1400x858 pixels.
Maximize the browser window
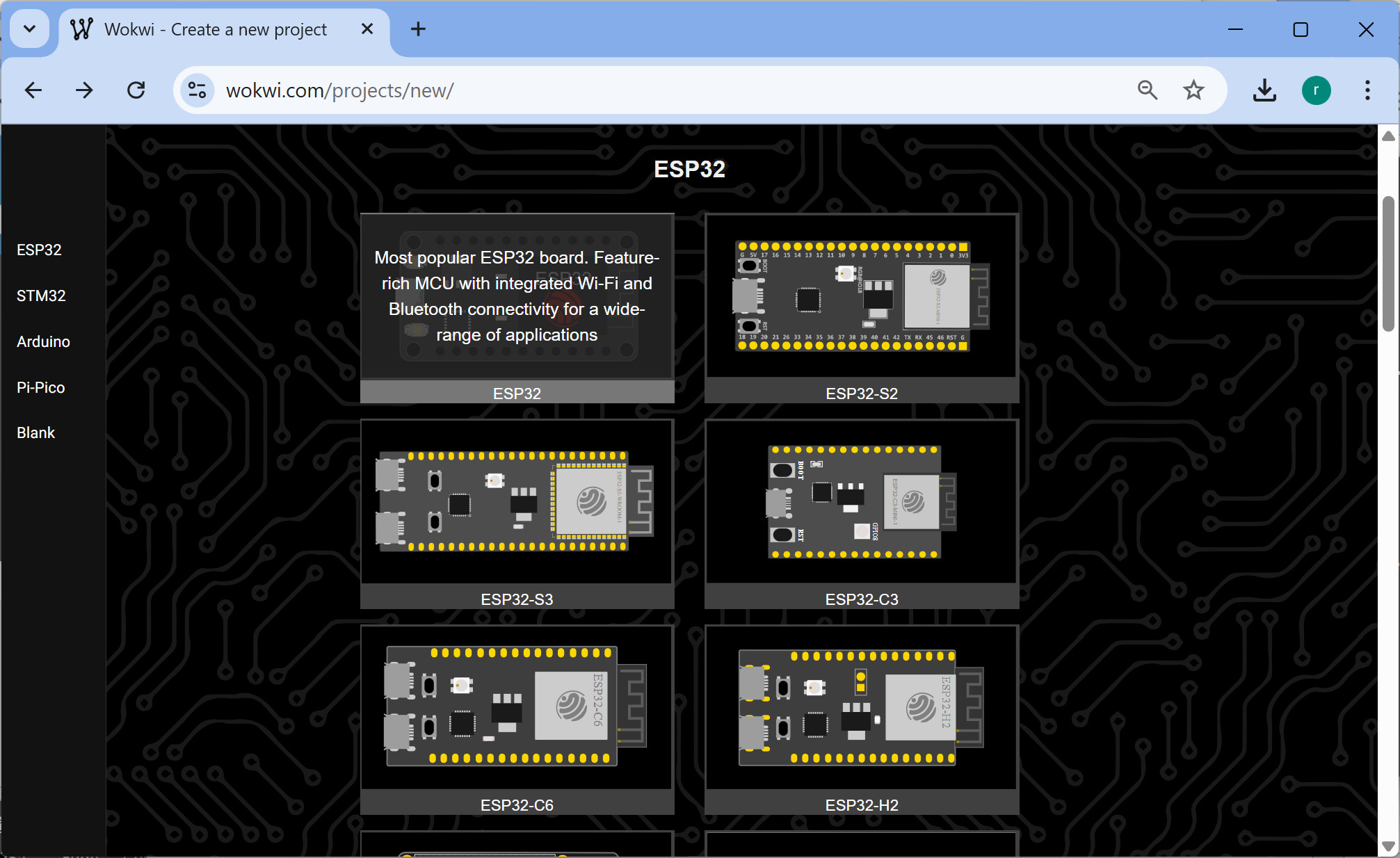pyautogui.click(x=1301, y=29)
